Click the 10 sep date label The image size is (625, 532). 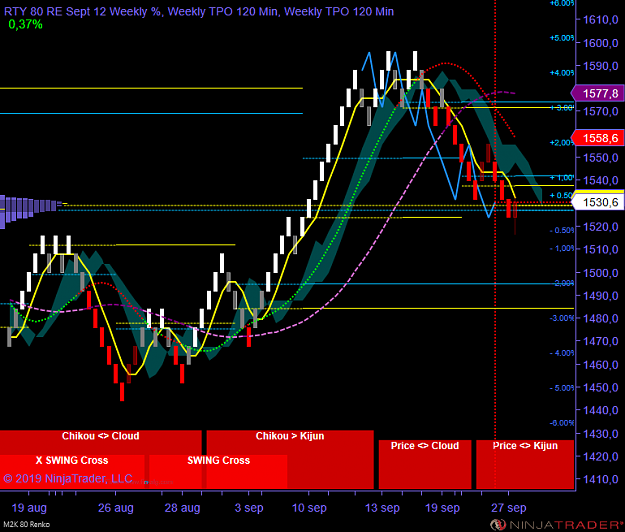(x=309, y=508)
